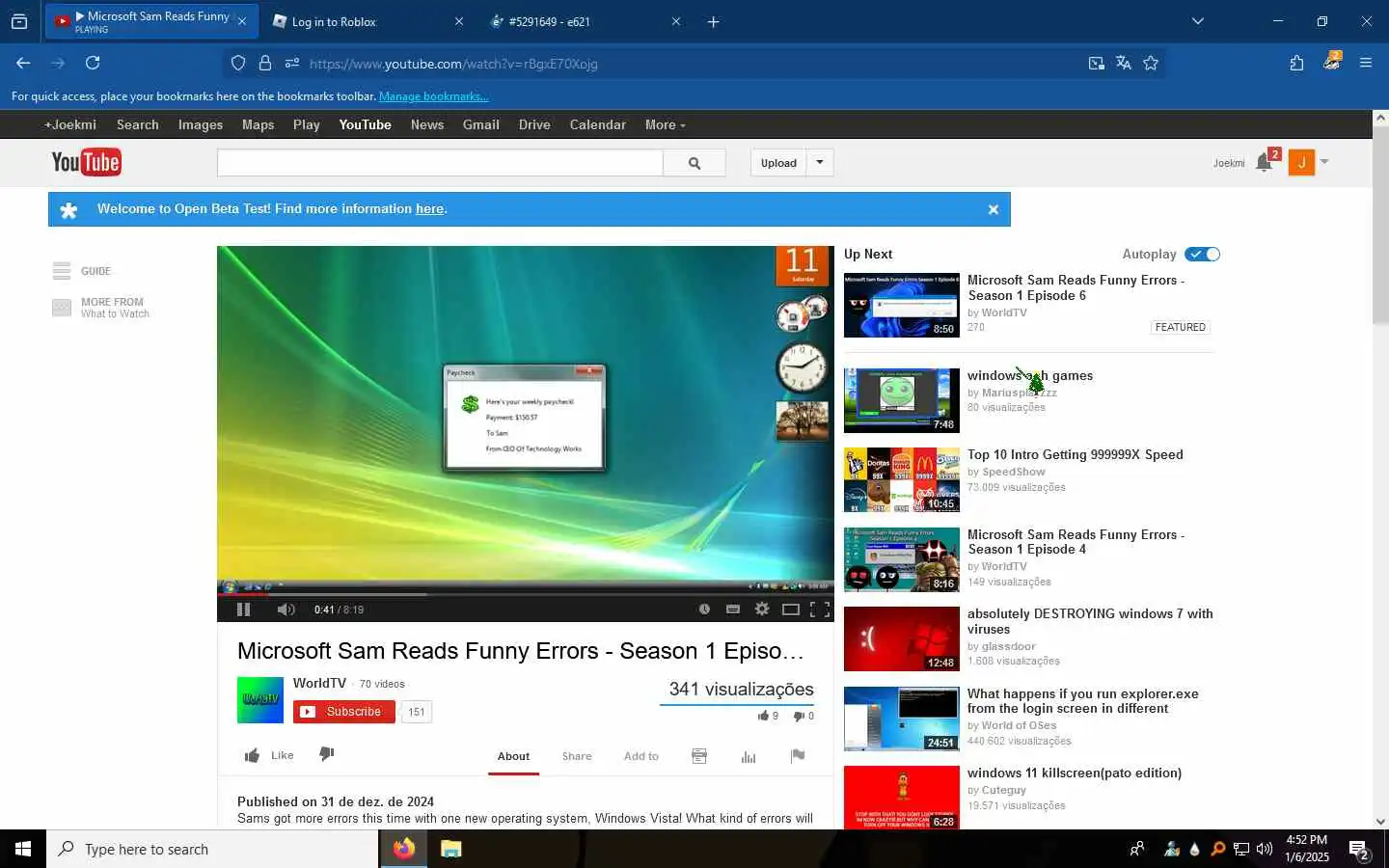
Task: Click the Upload button
Action: point(778,163)
